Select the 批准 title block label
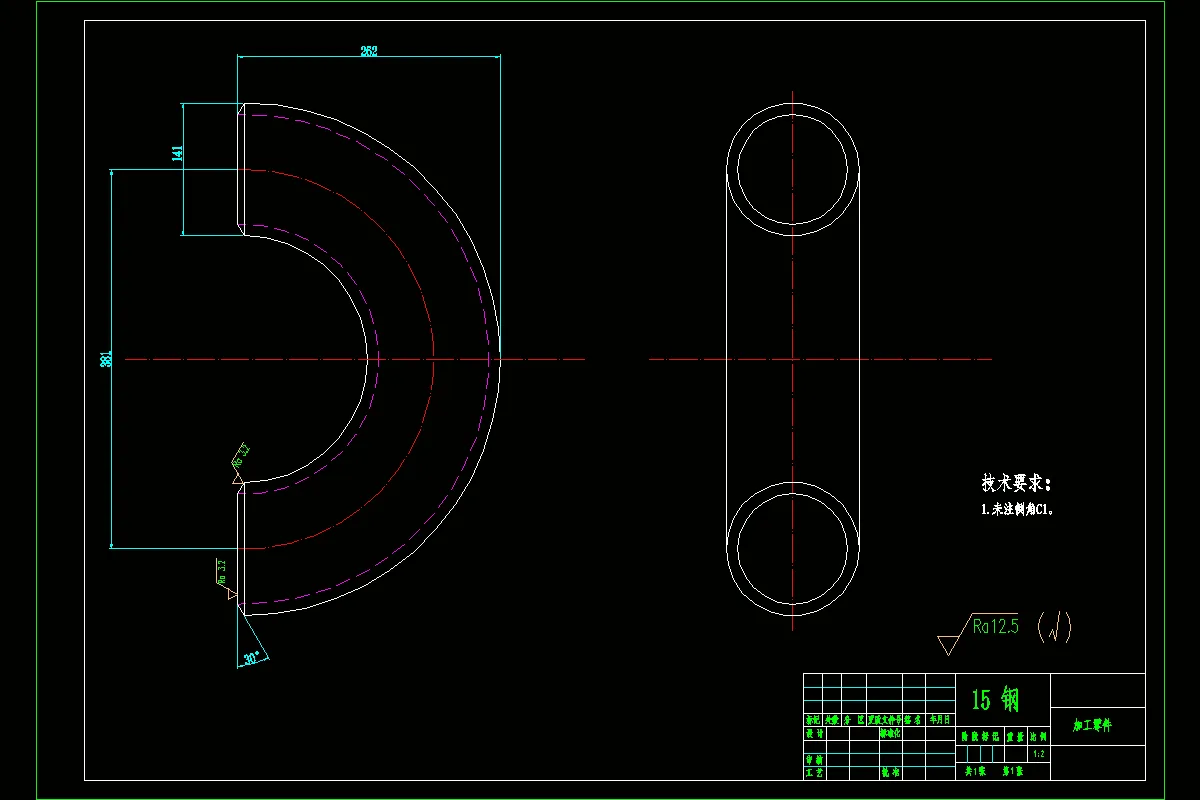Image resolution: width=1200 pixels, height=800 pixels. 890,772
